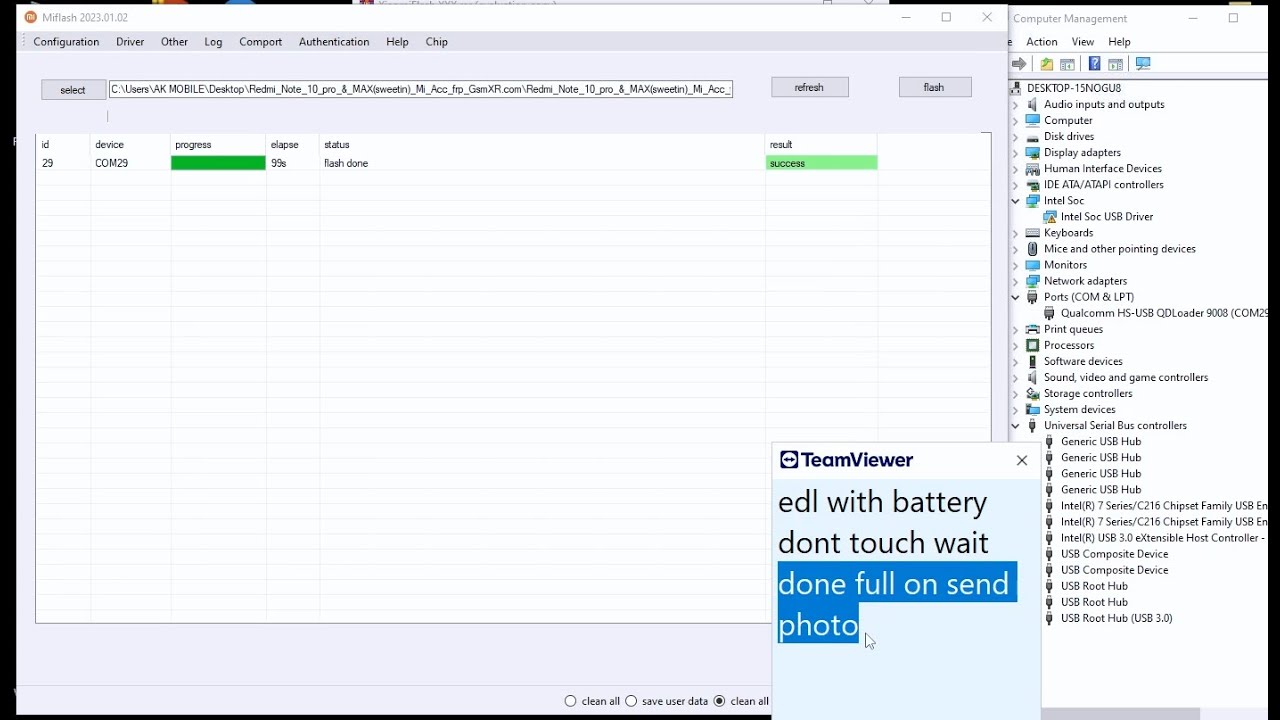The width and height of the screenshot is (1280, 720).
Task: Select the 'save user data' radio button
Action: tap(631, 701)
